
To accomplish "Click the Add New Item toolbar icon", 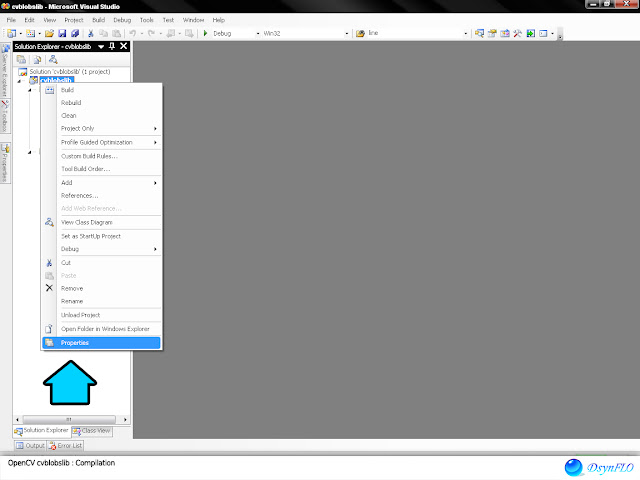I will (x=31, y=33).
